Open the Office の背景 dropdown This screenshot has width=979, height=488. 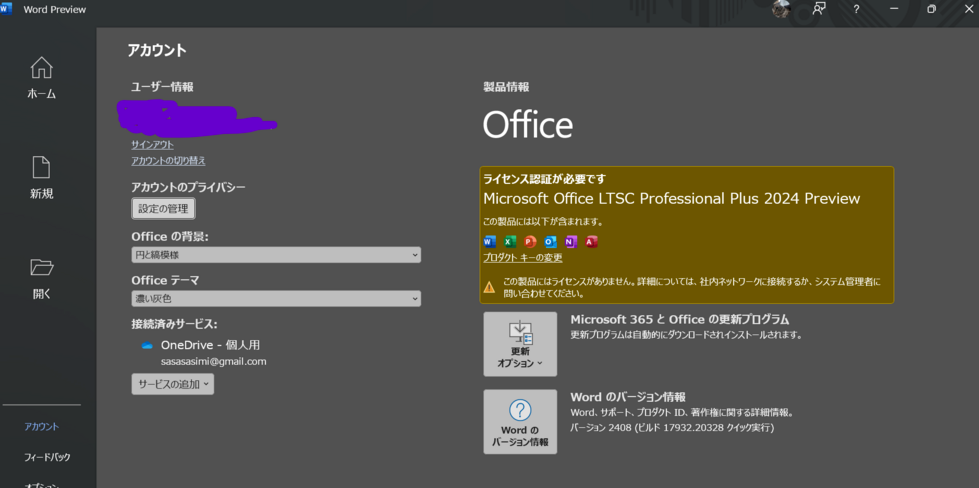pos(276,255)
